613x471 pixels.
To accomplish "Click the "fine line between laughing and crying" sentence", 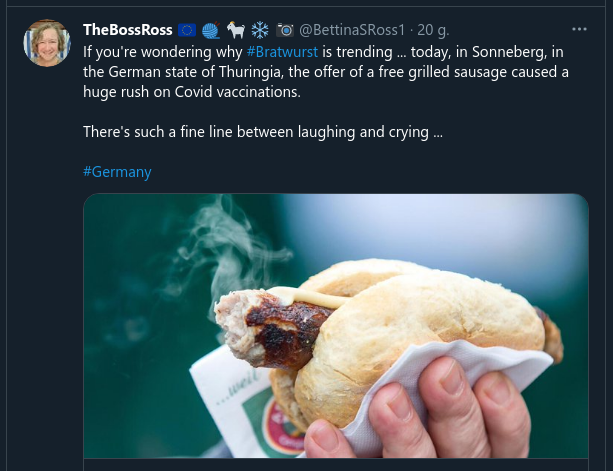I will (262, 132).
